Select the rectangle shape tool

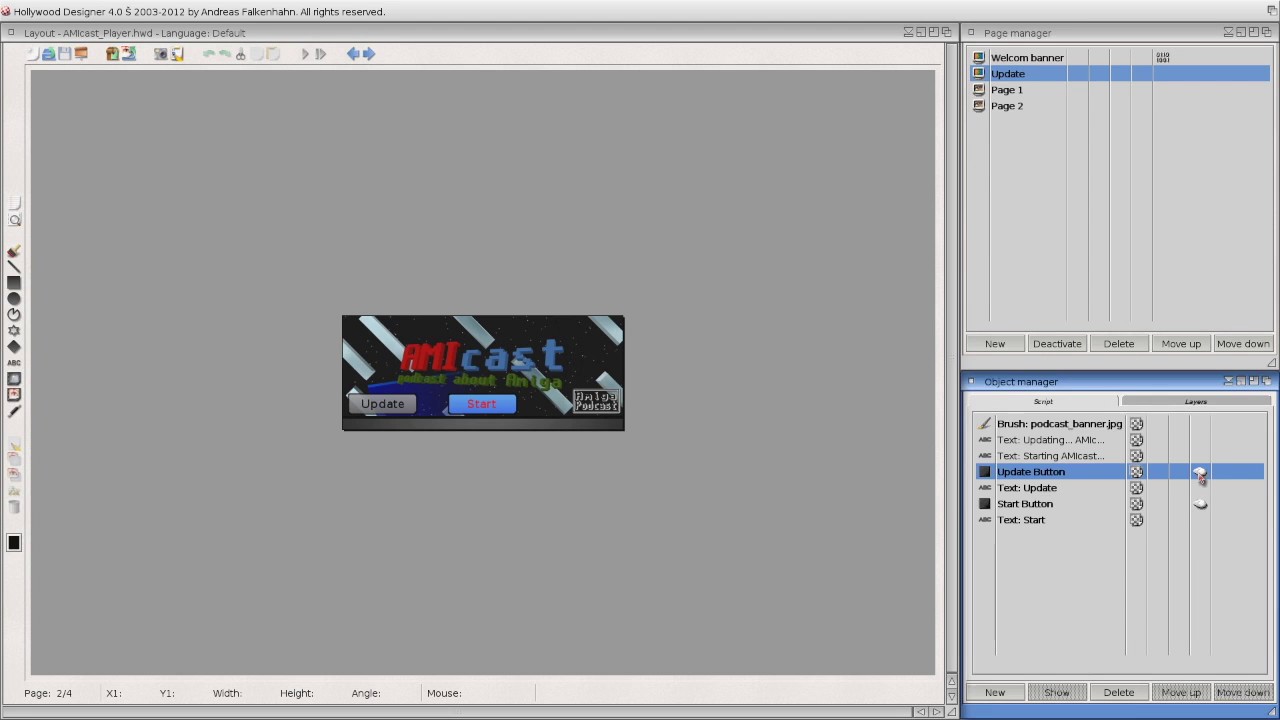[x=14, y=284]
